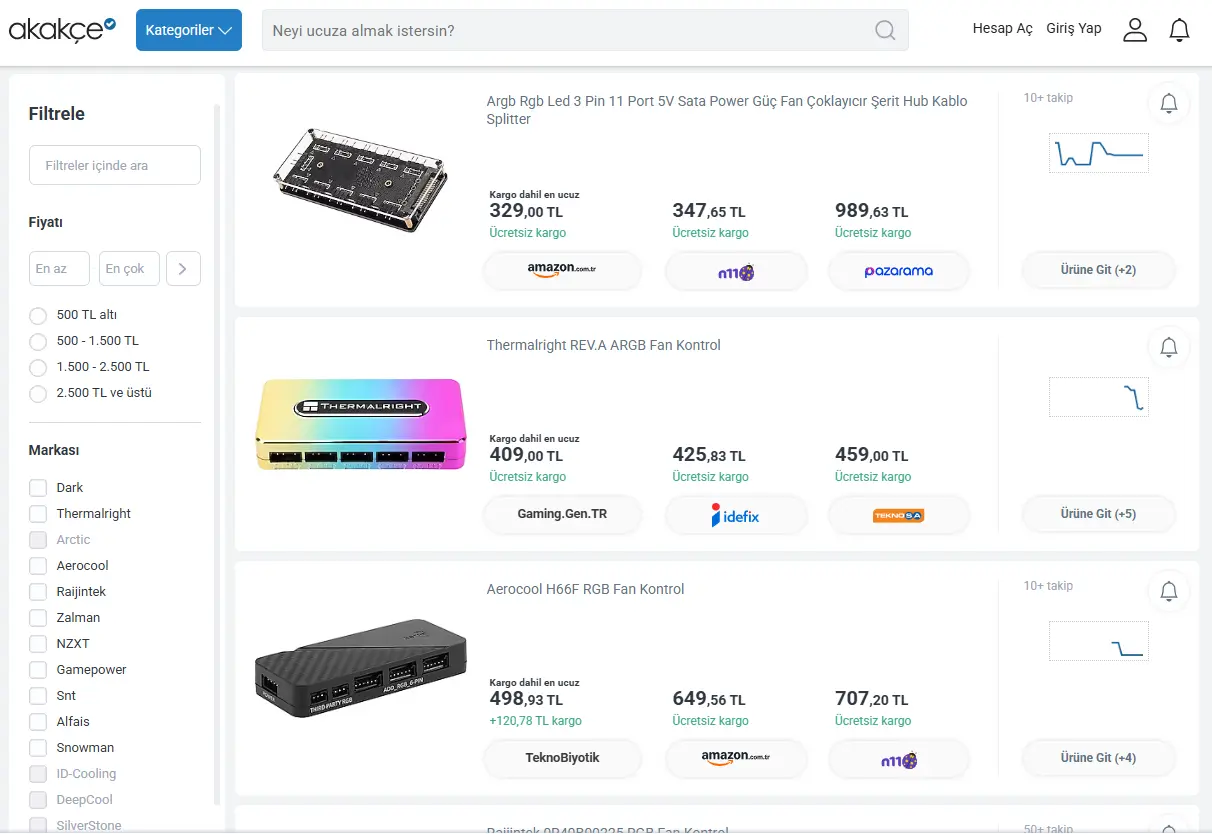Image resolution: width=1212 pixels, height=834 pixels.
Task: Click Ürüne Git (+4) button
Action: coord(1098,758)
